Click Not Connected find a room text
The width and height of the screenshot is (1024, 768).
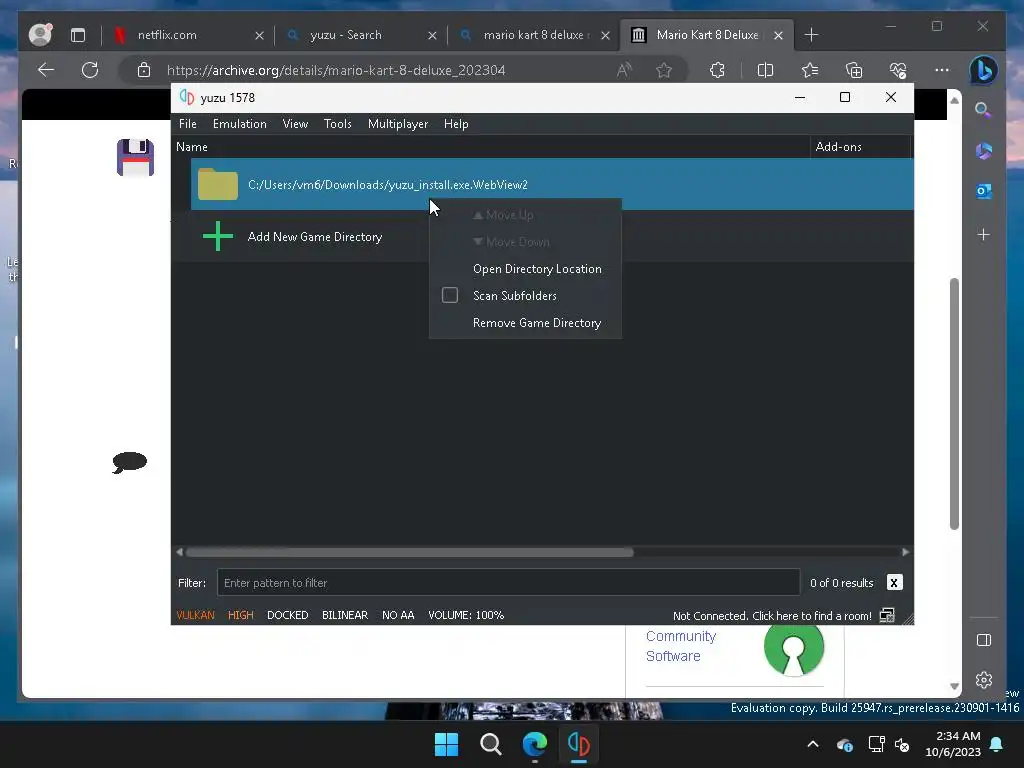[772, 616]
